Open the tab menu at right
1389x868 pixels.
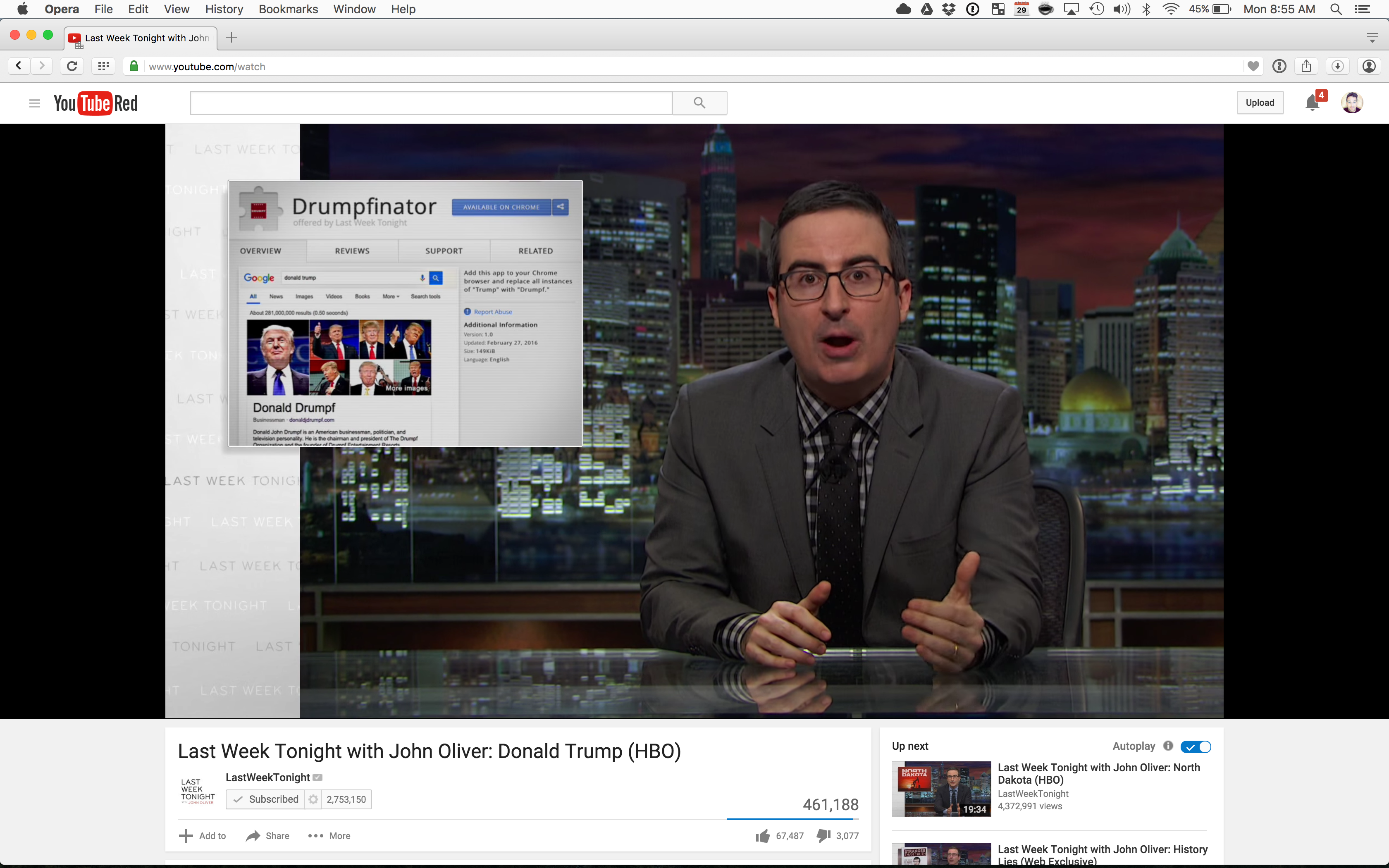[1372, 38]
